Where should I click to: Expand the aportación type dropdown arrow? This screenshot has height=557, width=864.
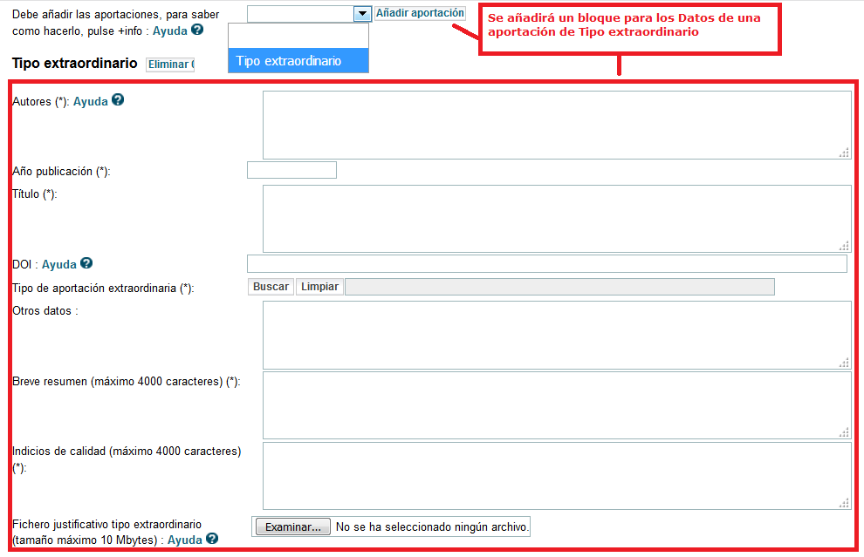point(362,14)
